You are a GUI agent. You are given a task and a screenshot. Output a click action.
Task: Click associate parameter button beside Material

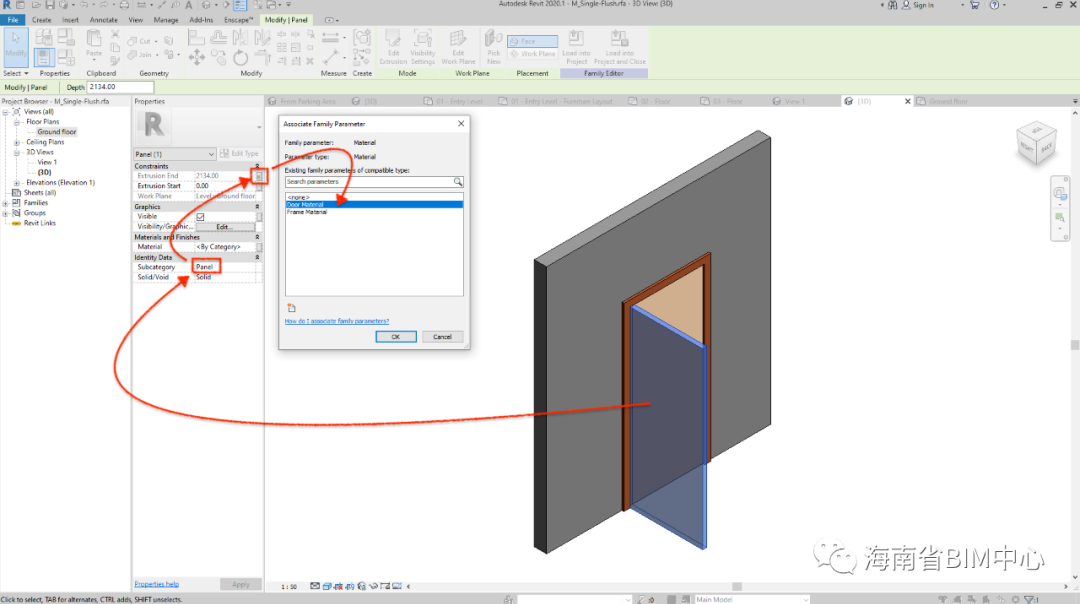click(x=259, y=247)
